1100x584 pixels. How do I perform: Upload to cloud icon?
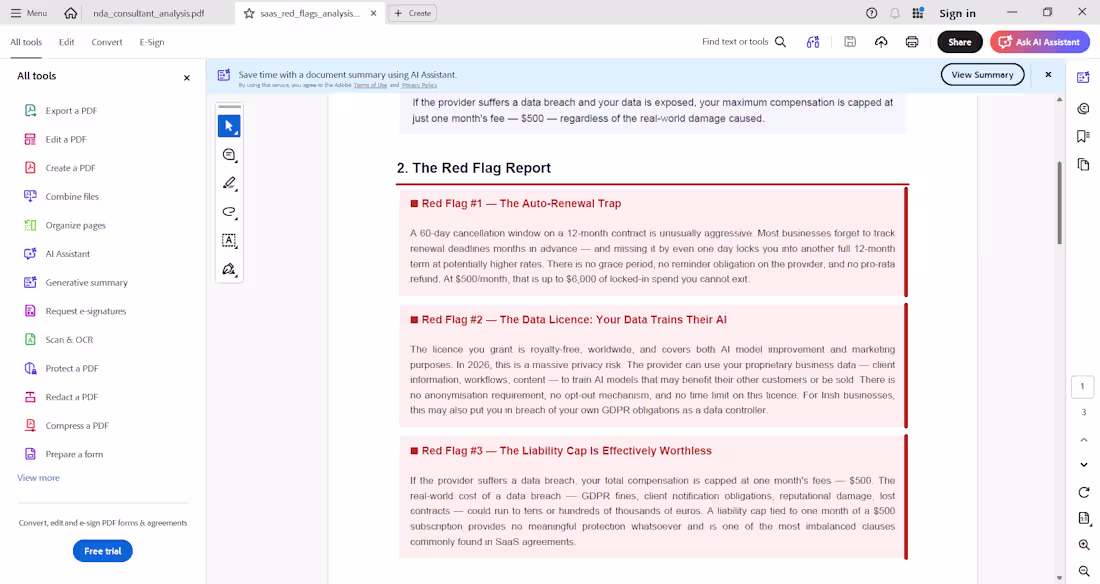coord(881,42)
